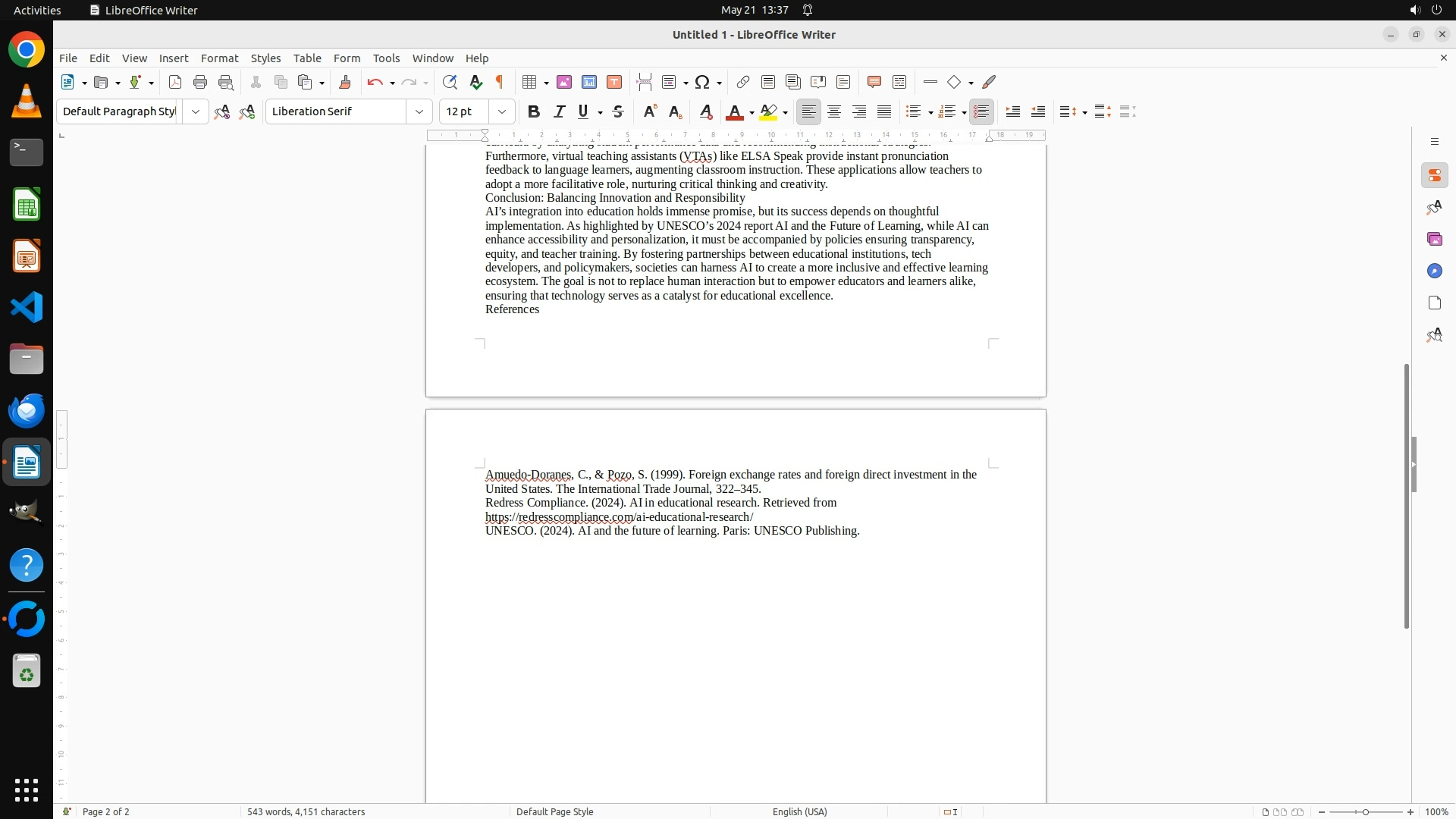
Task: Click the Insert Special Character icon
Action: coord(702,82)
